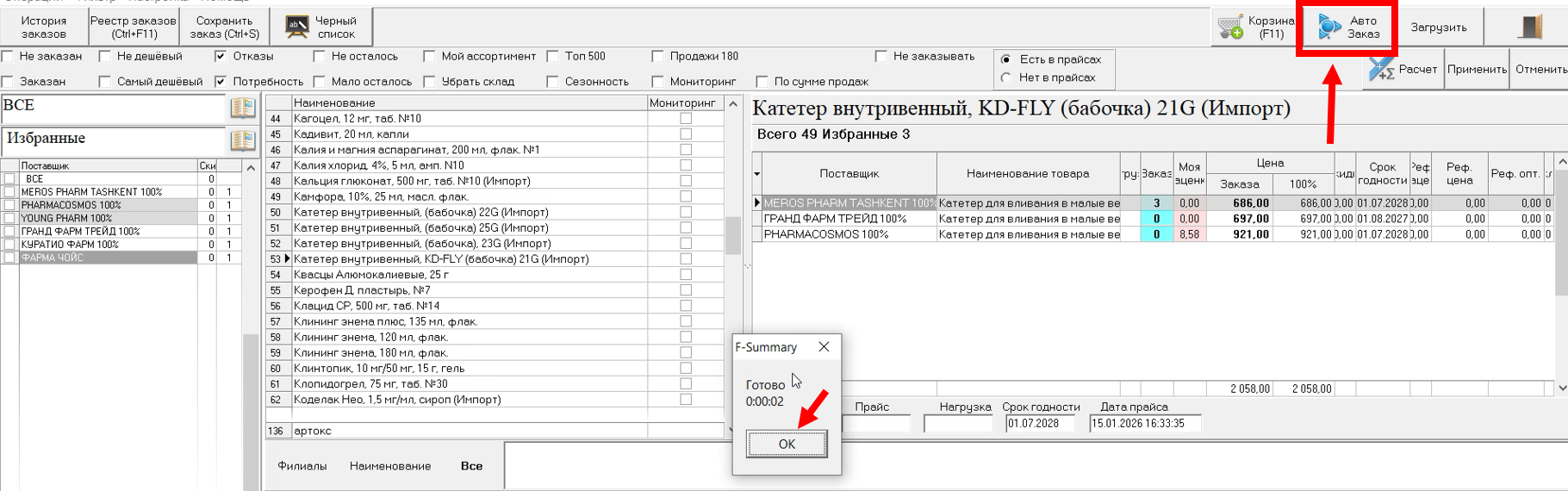The height and width of the screenshot is (491, 1568).
Task: Open price table column selector arrow
Action: (x=757, y=173)
